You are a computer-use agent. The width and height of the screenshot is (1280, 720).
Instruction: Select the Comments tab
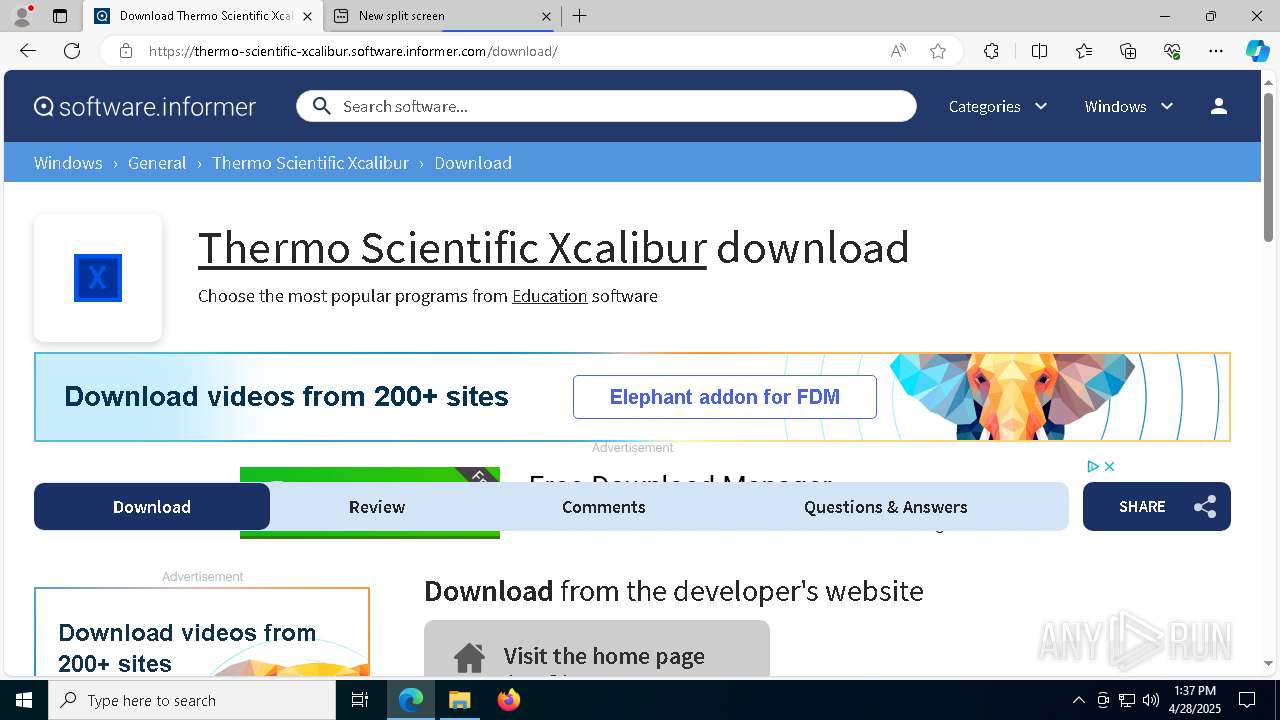tap(604, 507)
